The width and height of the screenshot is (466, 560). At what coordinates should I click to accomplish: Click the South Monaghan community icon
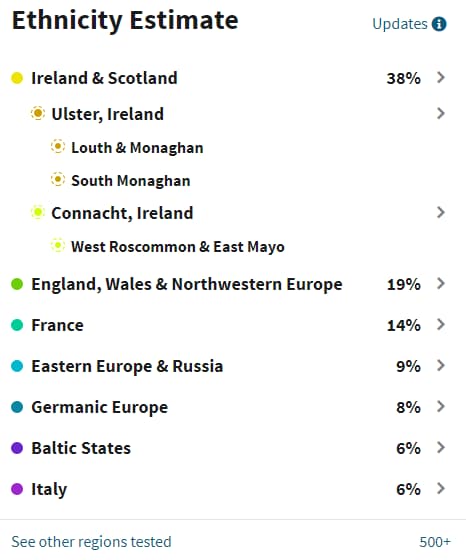click(57, 180)
